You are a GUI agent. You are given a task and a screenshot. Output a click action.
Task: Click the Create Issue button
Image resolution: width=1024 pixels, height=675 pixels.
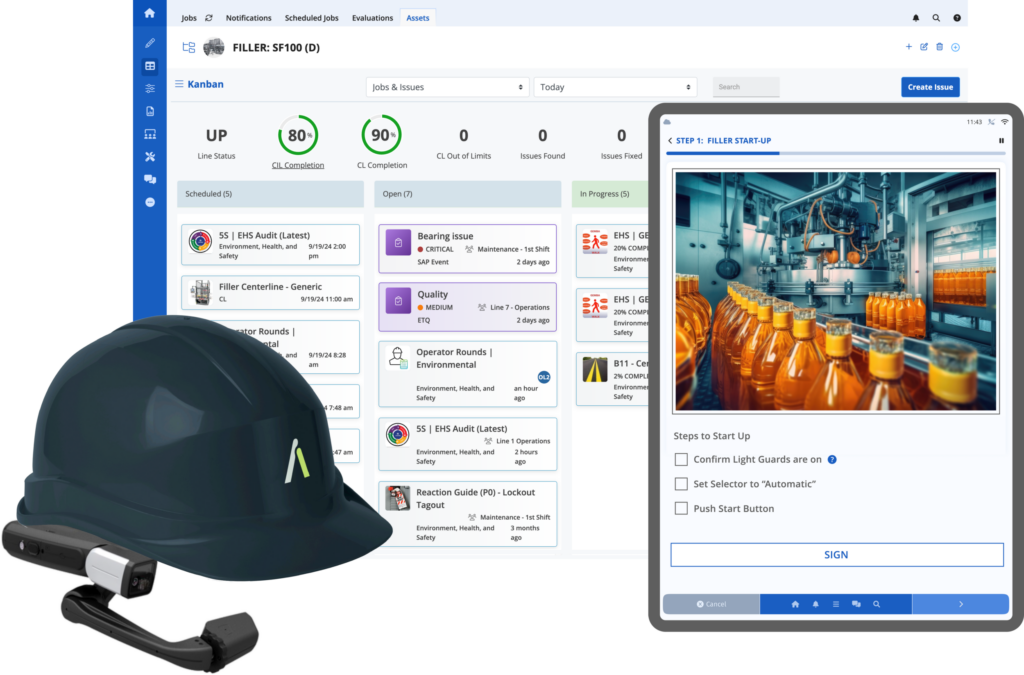(x=930, y=87)
